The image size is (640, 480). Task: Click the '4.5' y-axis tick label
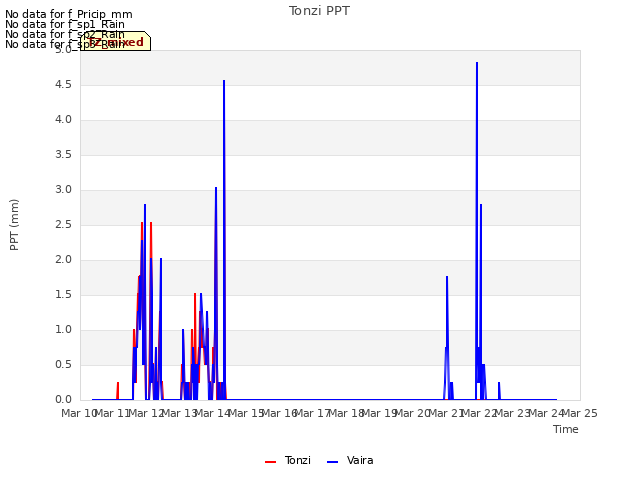pos(63,84)
